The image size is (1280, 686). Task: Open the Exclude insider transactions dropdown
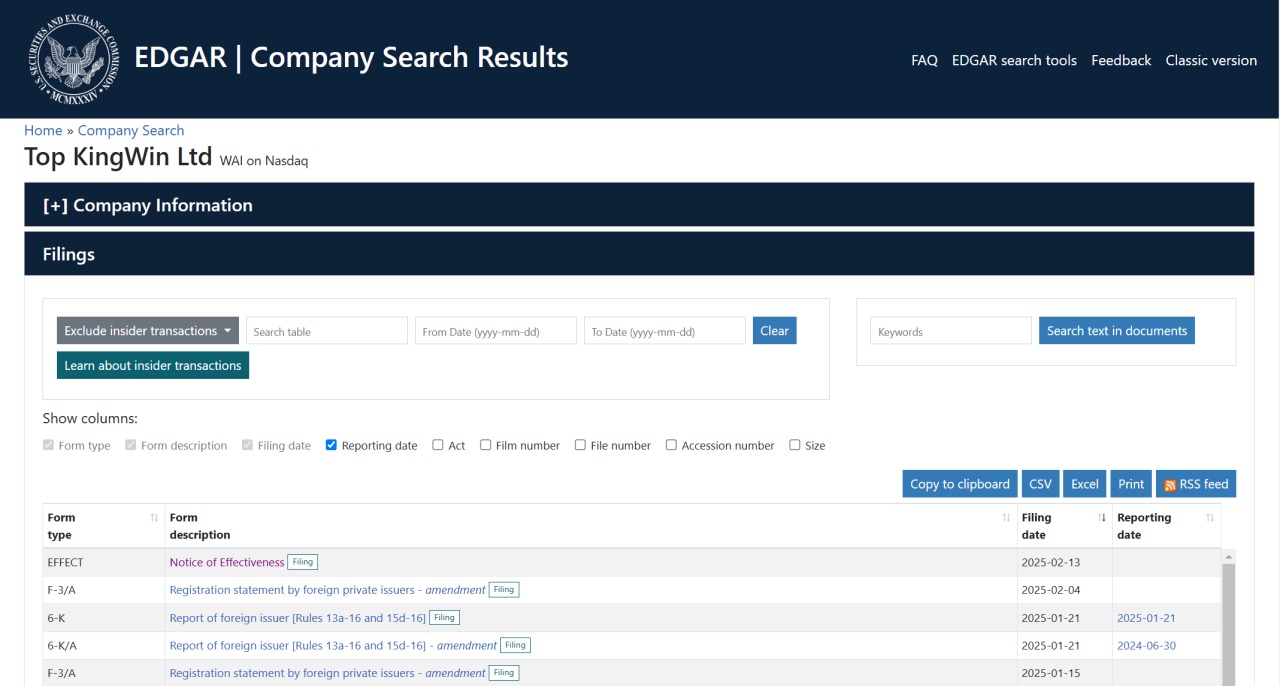pyautogui.click(x=148, y=331)
